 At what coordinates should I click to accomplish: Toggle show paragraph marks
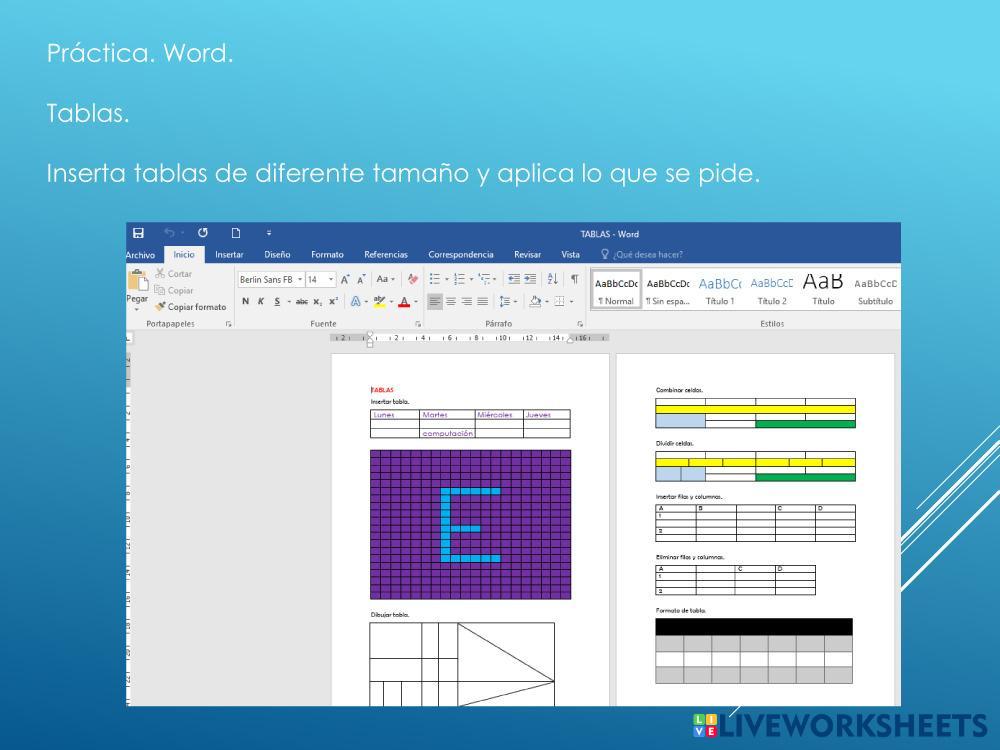click(574, 280)
